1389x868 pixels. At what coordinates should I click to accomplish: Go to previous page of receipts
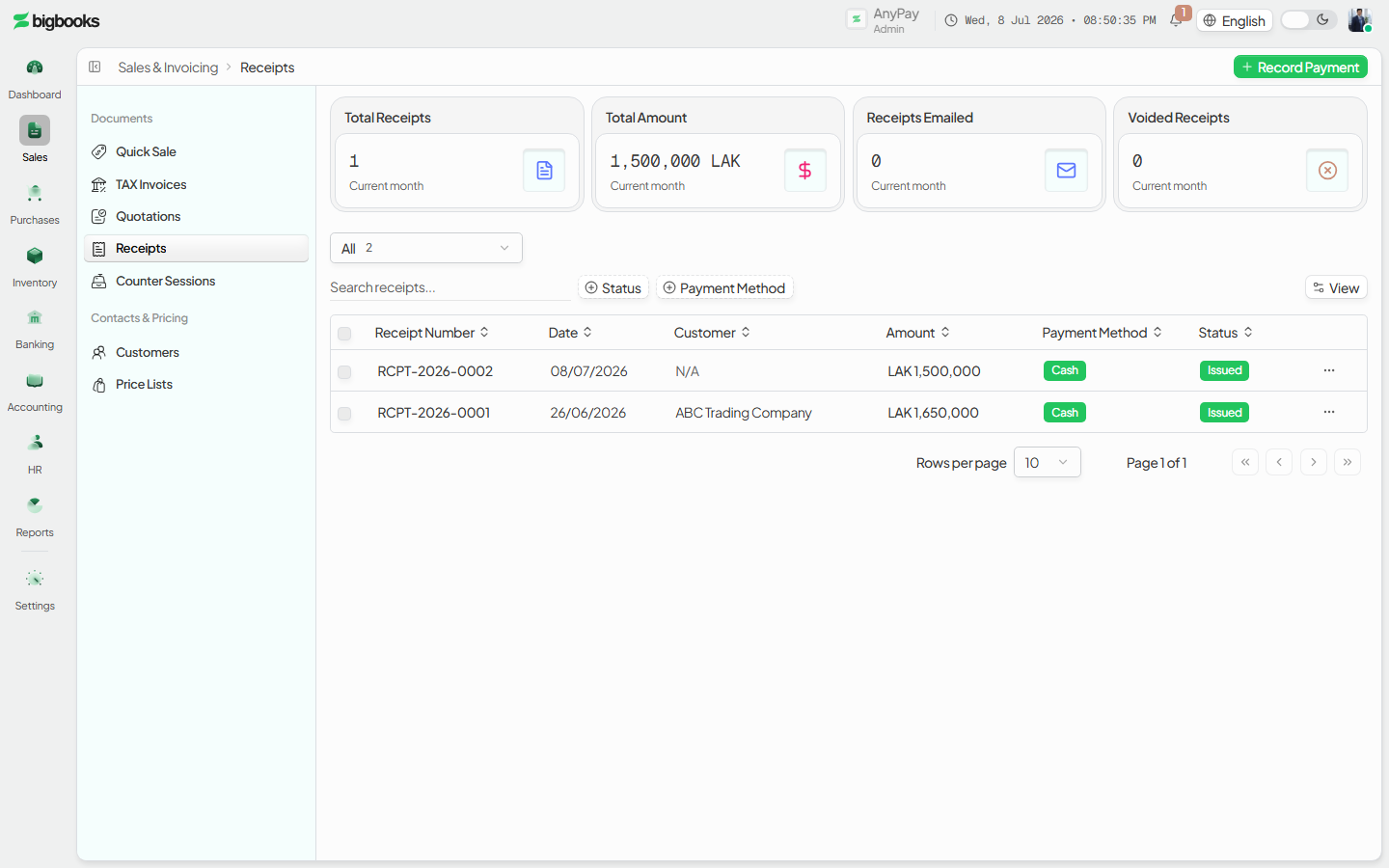click(x=1279, y=462)
